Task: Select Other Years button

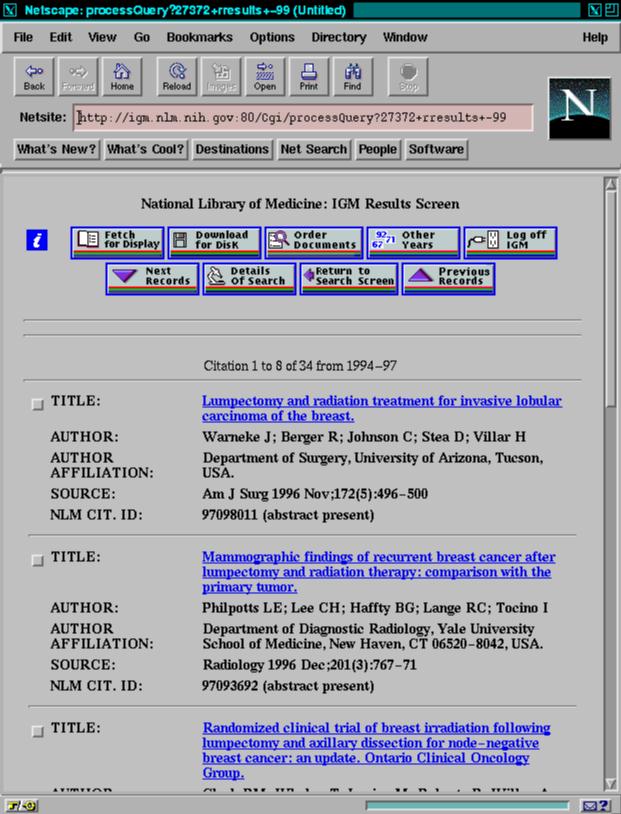Action: tap(413, 242)
